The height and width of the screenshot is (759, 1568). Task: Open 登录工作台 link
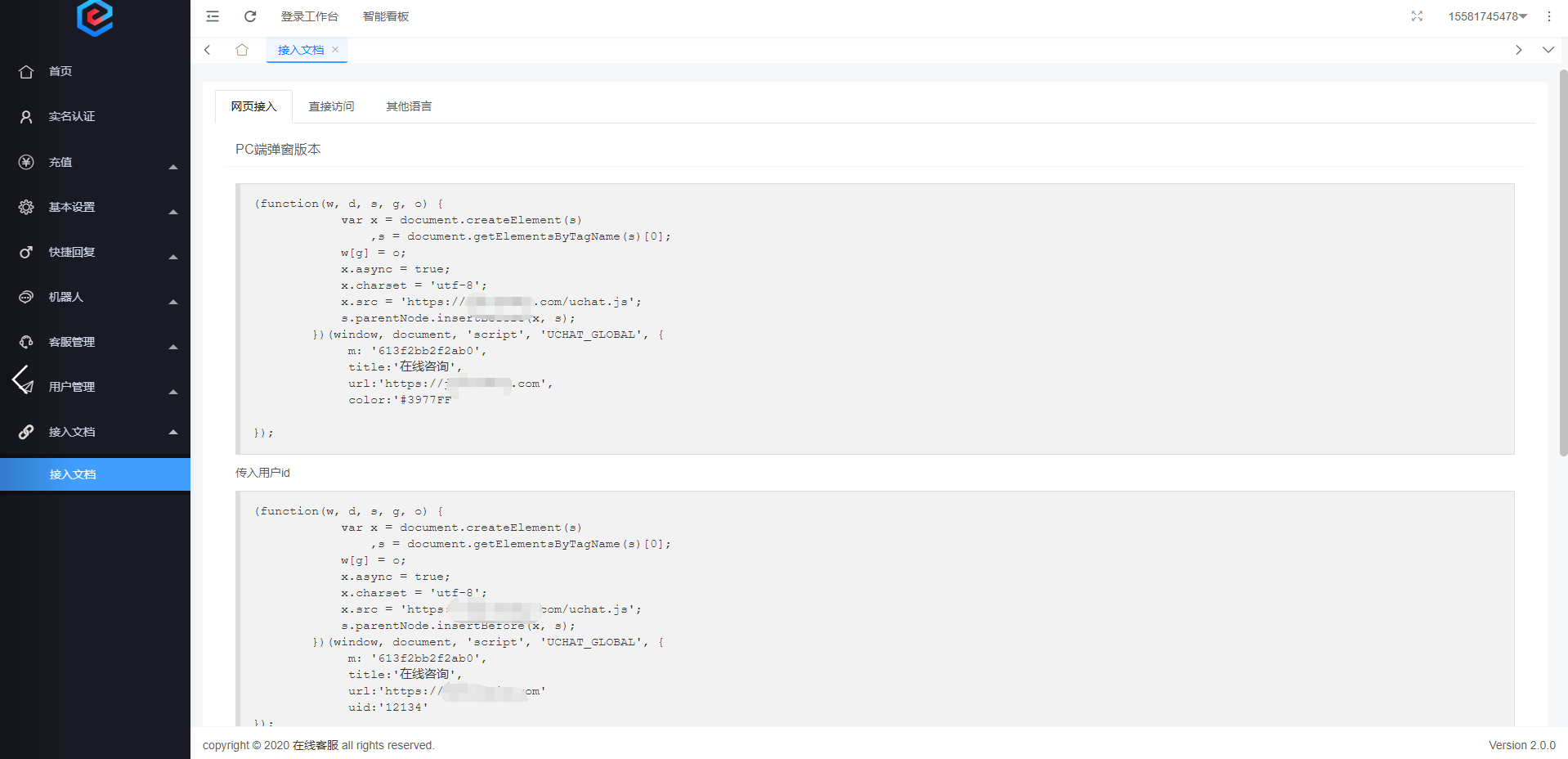tap(309, 16)
